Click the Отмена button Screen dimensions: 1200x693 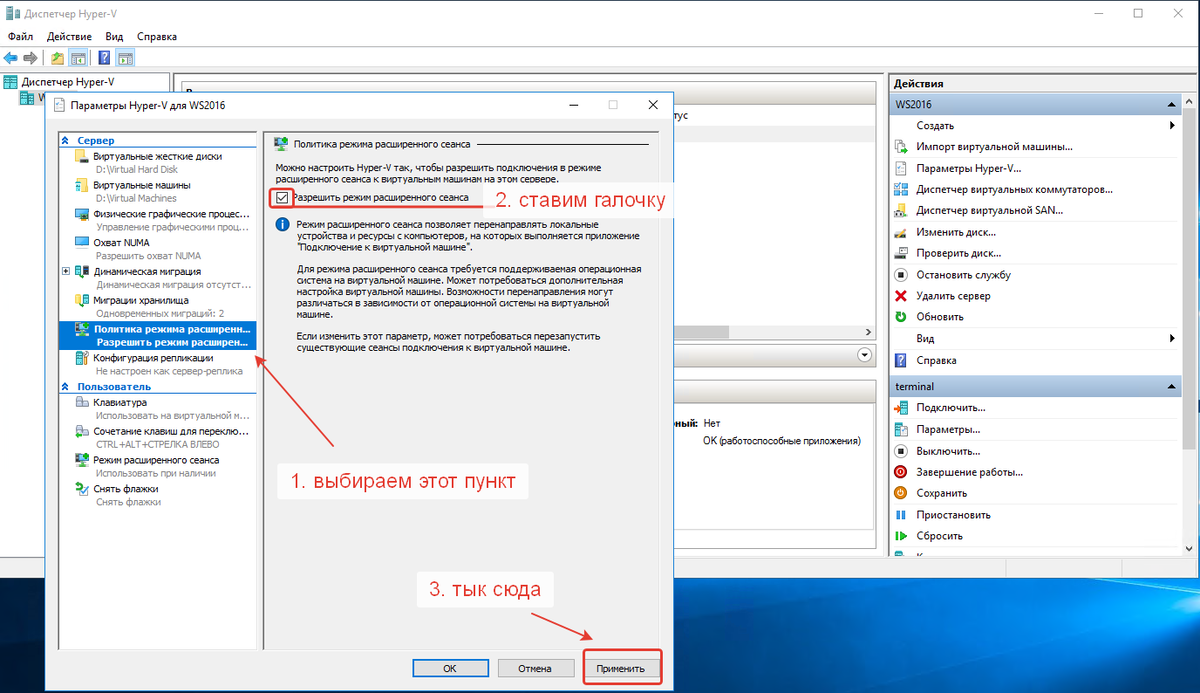[x=535, y=667]
